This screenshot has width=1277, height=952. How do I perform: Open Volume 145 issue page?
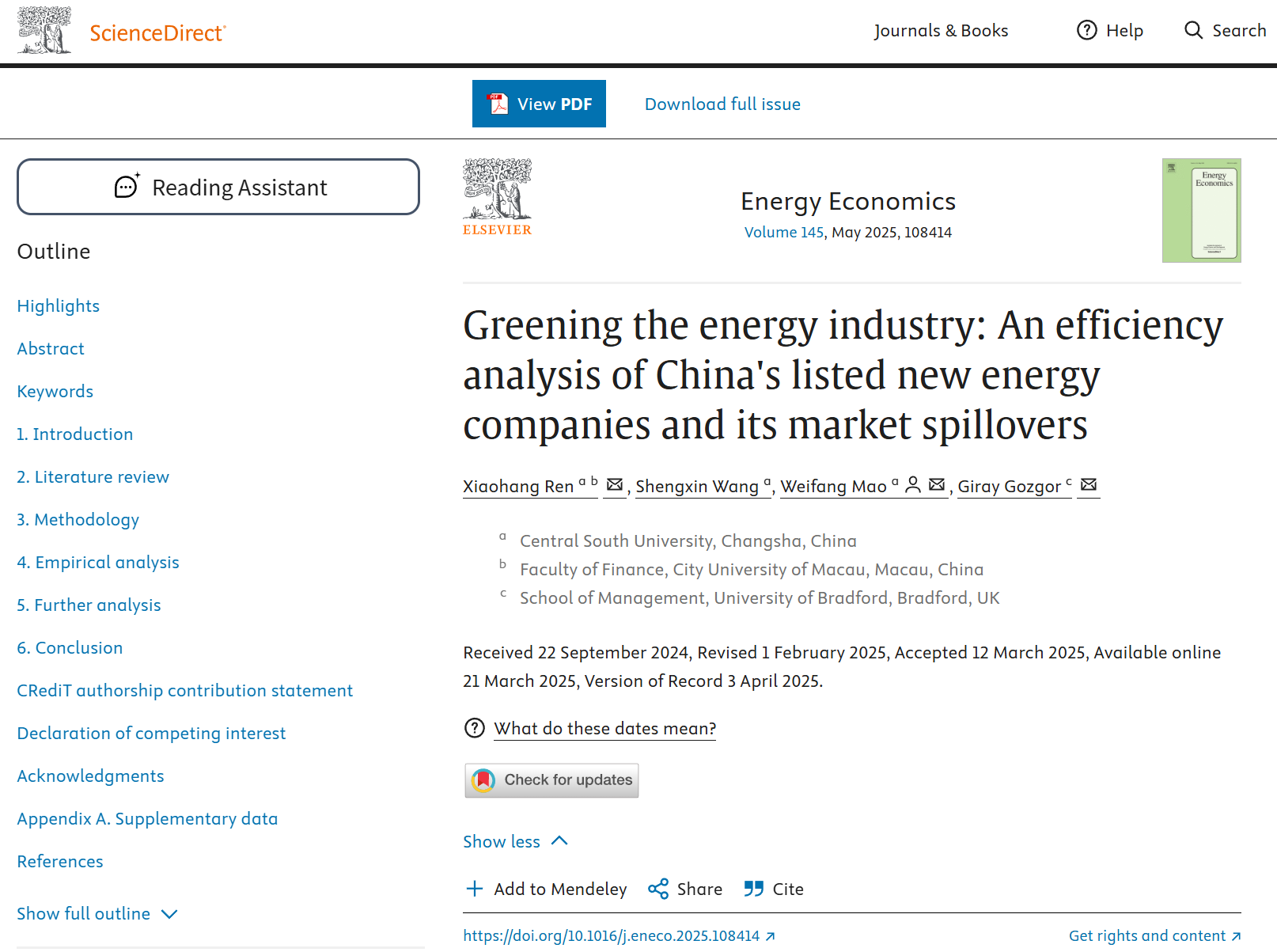[x=783, y=232]
